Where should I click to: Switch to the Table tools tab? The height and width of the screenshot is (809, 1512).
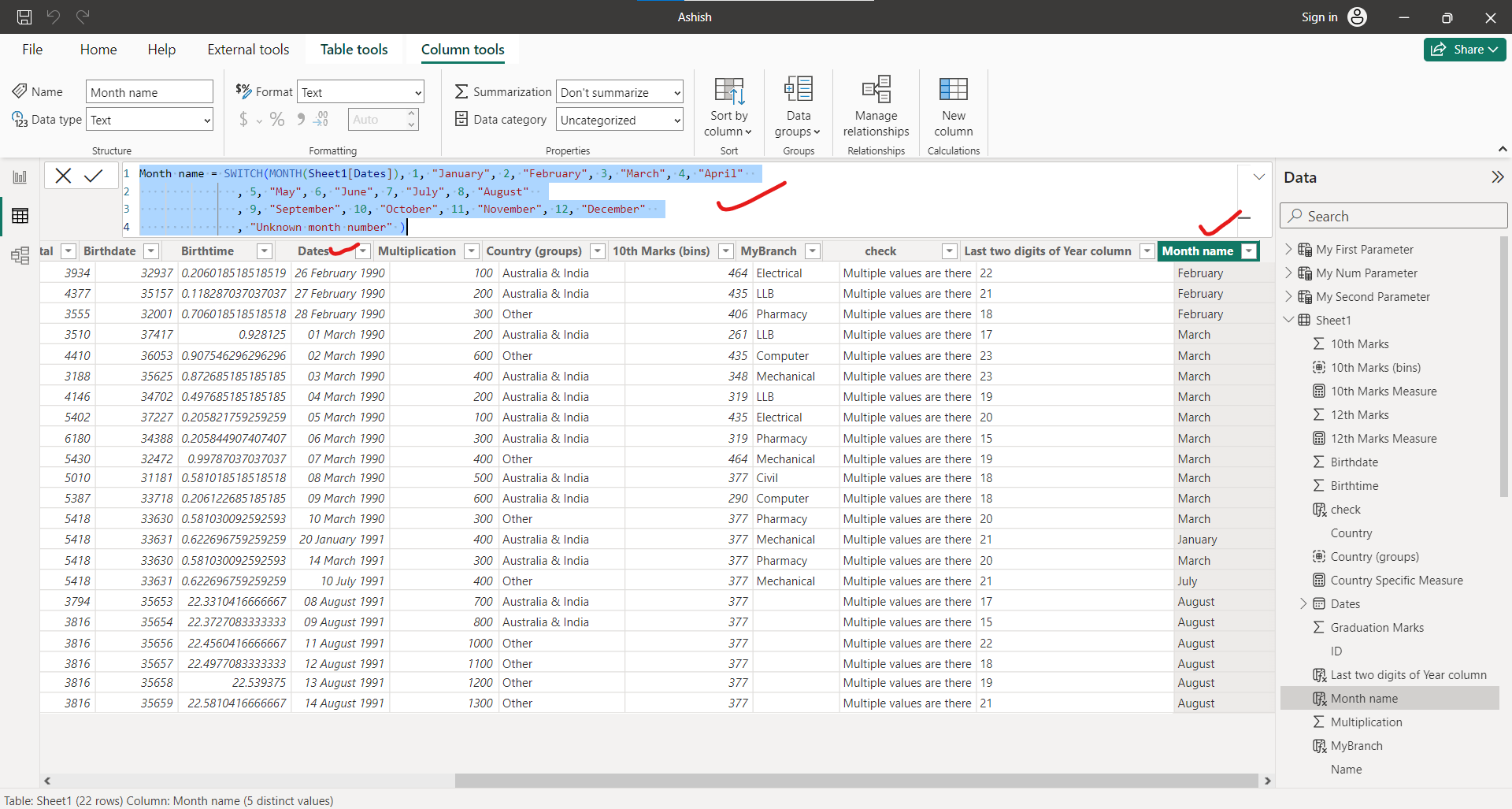pos(354,49)
